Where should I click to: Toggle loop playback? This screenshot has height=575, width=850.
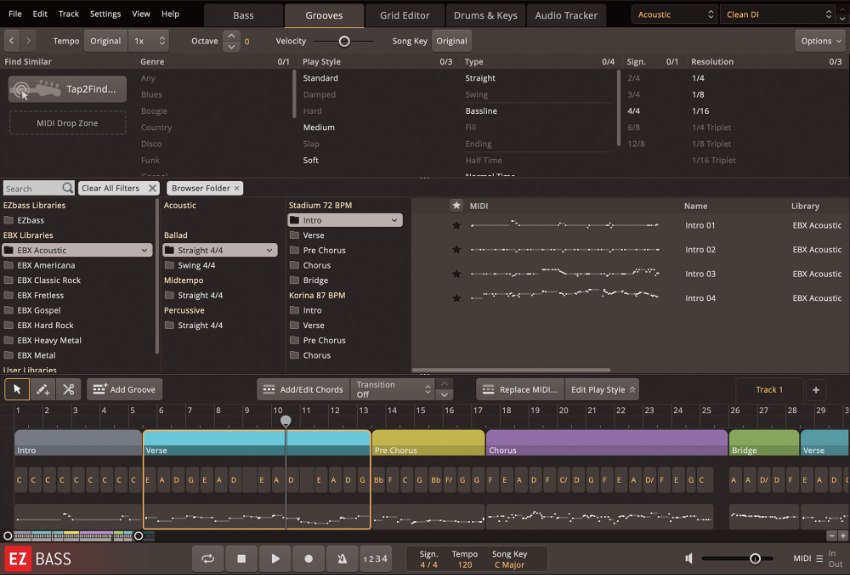point(208,558)
